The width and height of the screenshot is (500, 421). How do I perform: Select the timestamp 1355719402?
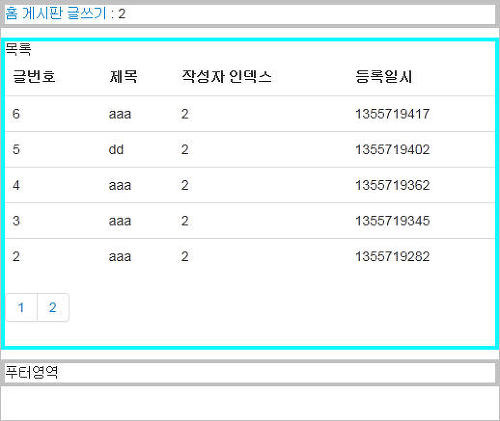(x=392, y=149)
